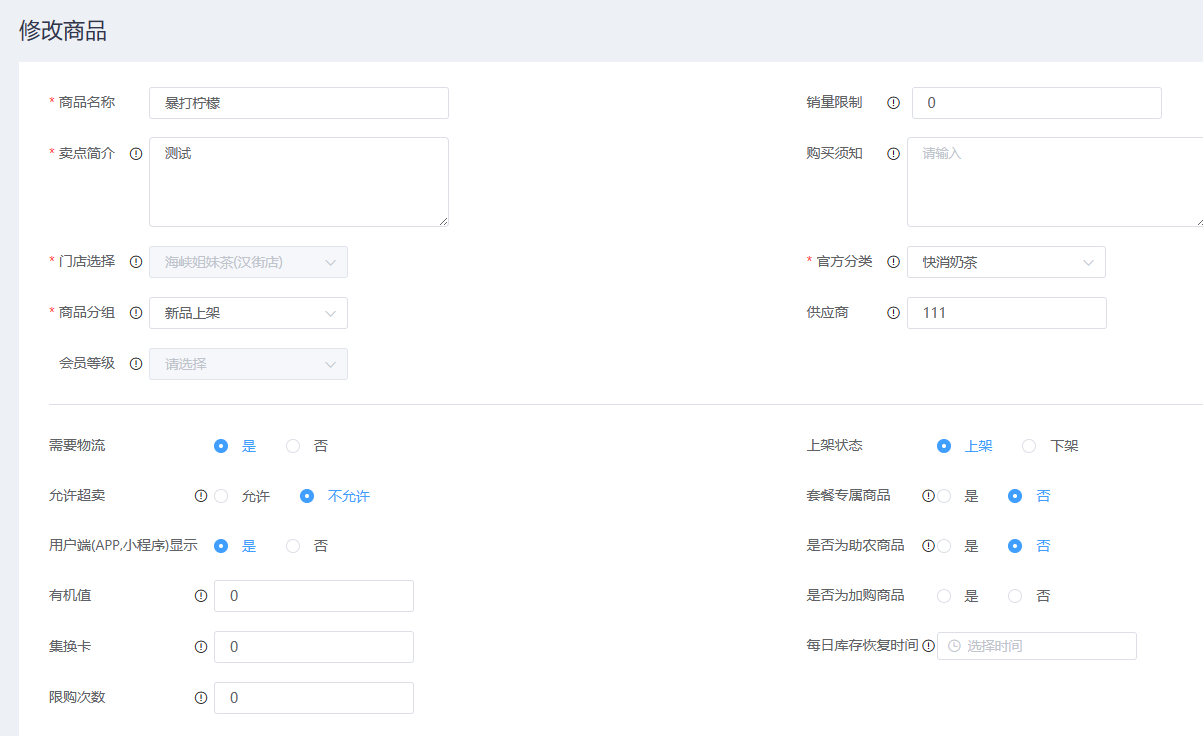Click the 供应商 field containing 111
The height and width of the screenshot is (736, 1203).
click(1006, 313)
